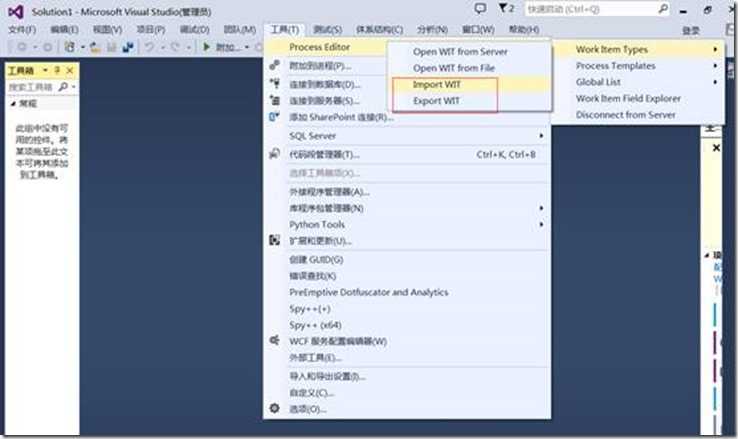Viewport: 738px width, 439px height.
Task: Click the New Project toolbar icon
Action: (x=70, y=47)
